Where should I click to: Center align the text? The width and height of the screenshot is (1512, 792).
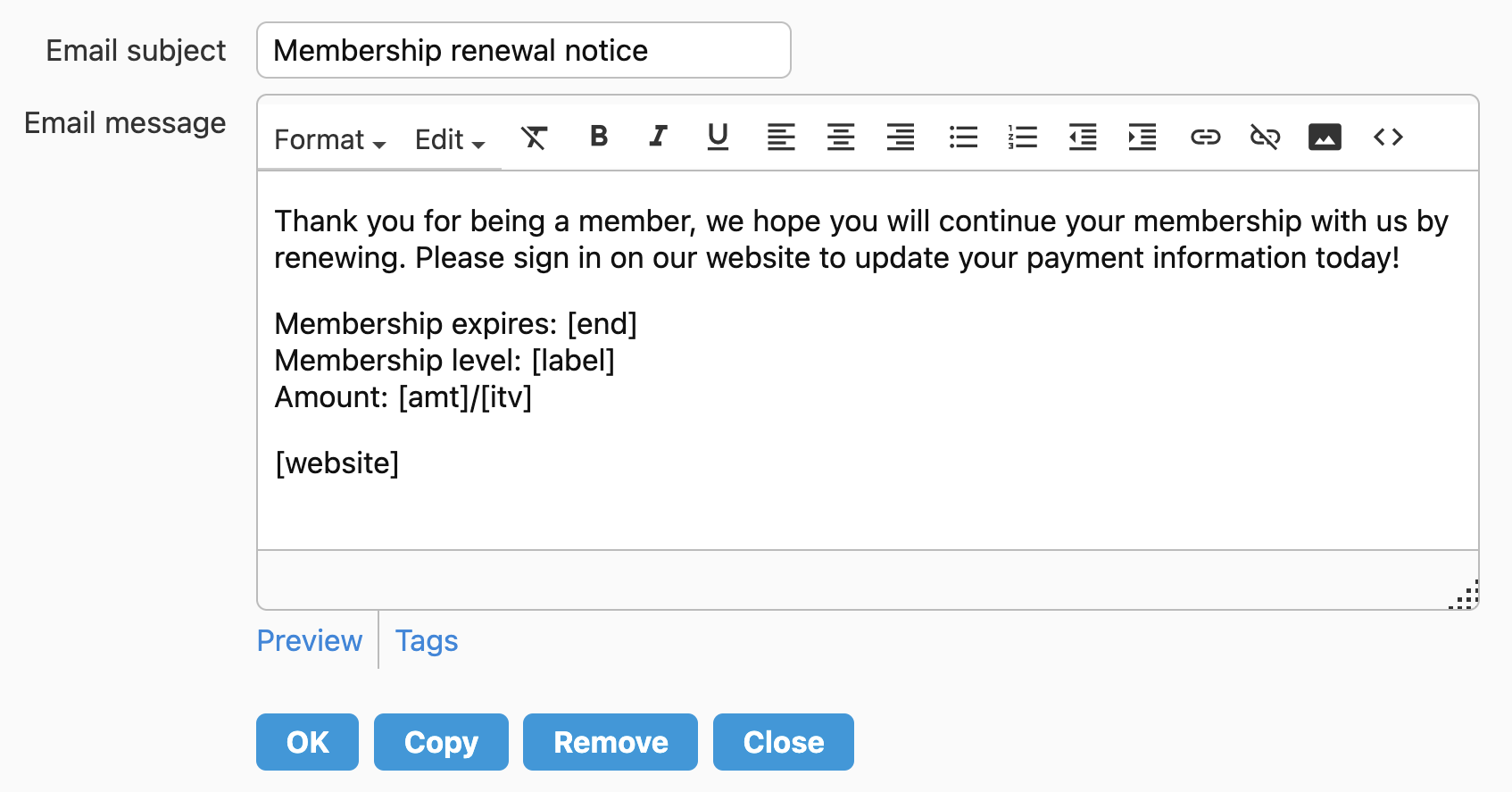841,138
